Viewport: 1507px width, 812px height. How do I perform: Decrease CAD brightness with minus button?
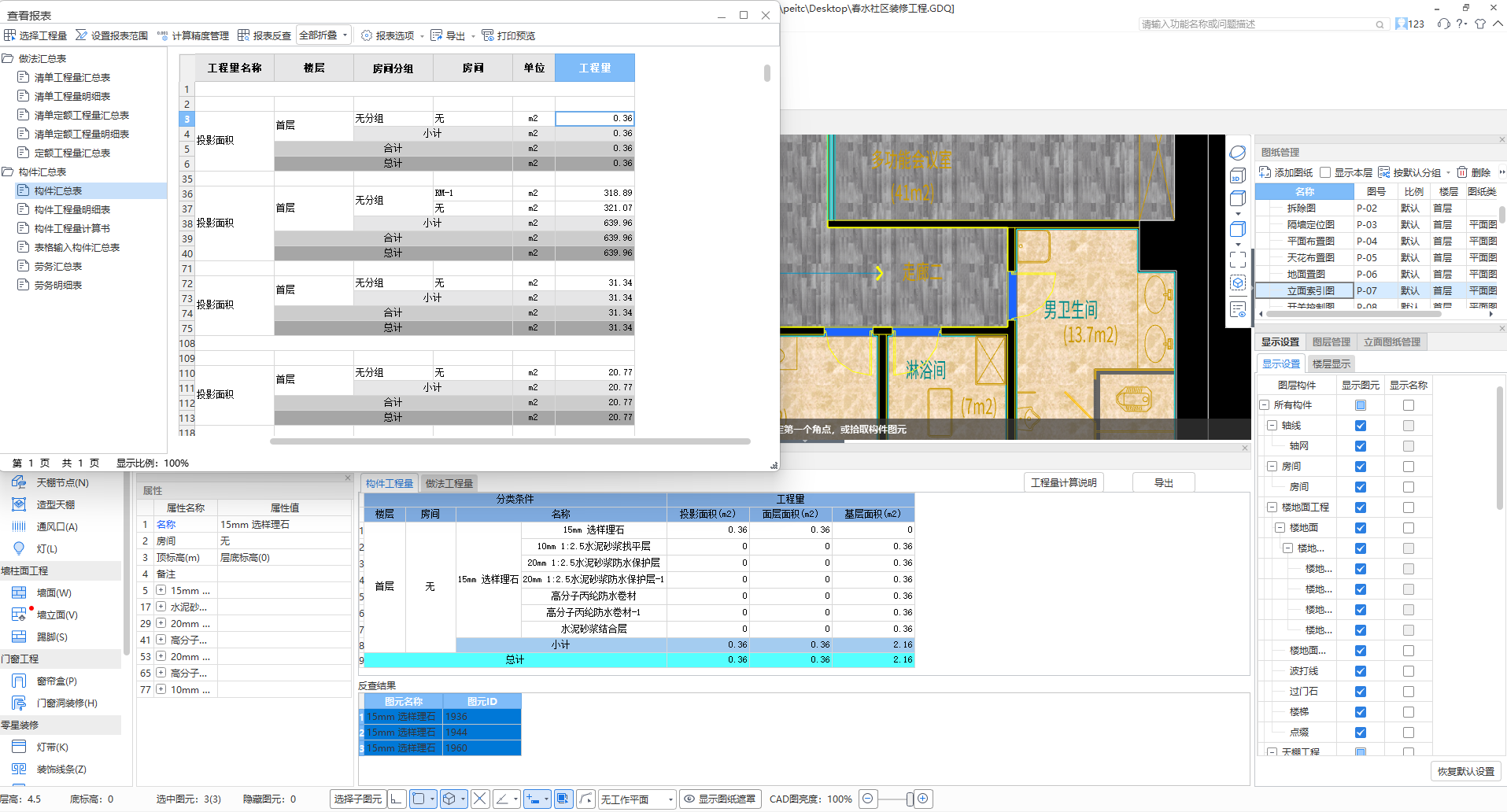868,799
